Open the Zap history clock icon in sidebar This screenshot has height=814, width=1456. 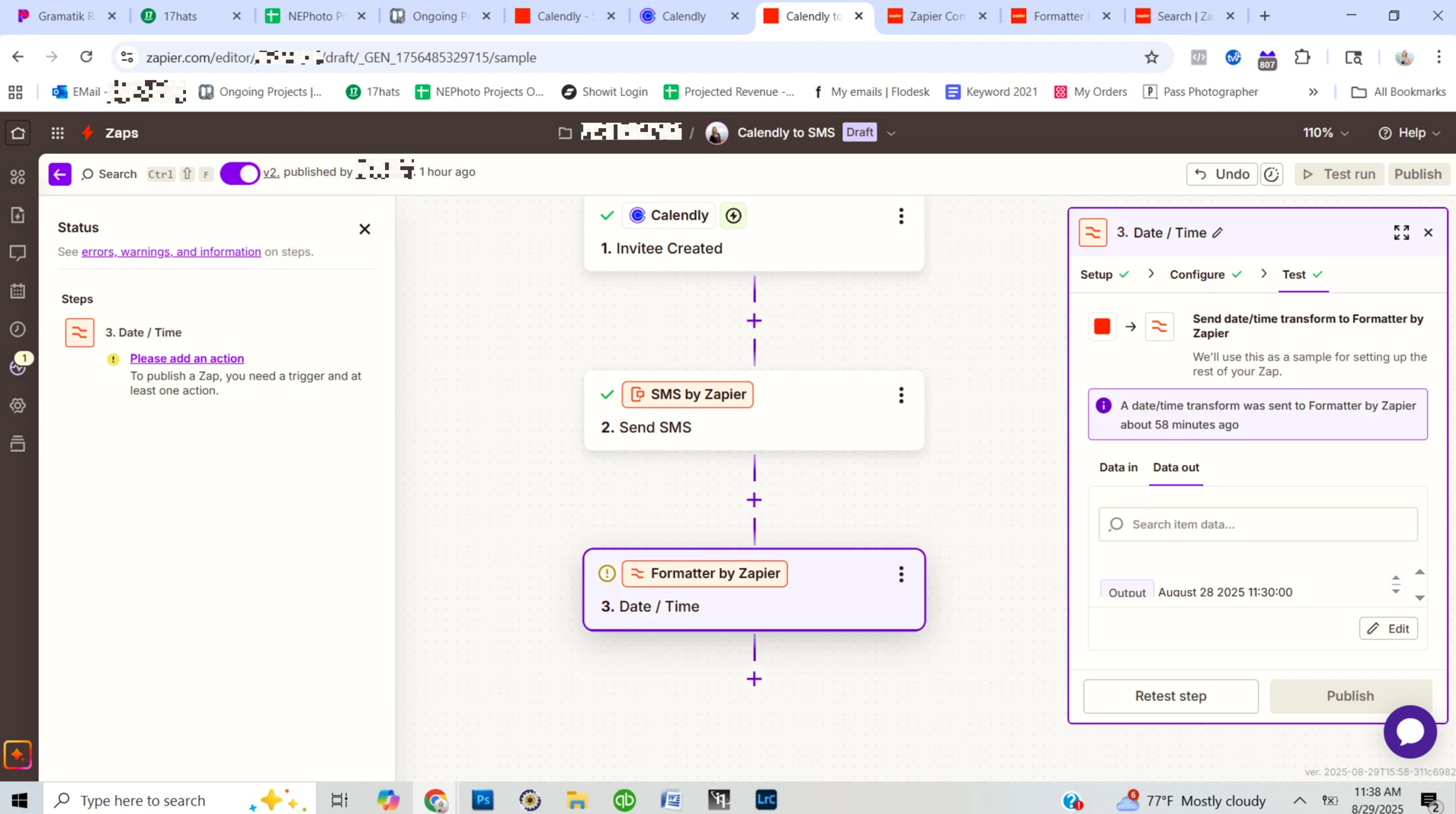point(18,329)
